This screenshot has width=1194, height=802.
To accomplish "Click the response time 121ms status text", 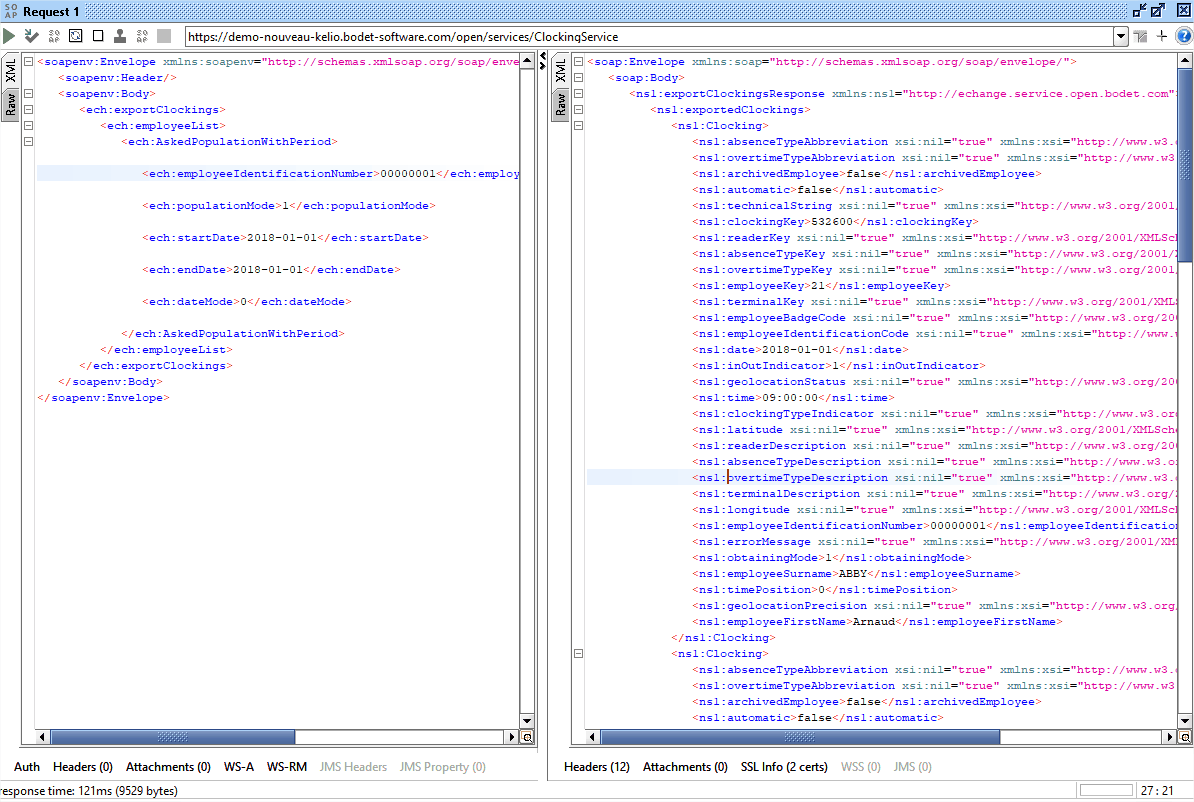I will (88, 791).
